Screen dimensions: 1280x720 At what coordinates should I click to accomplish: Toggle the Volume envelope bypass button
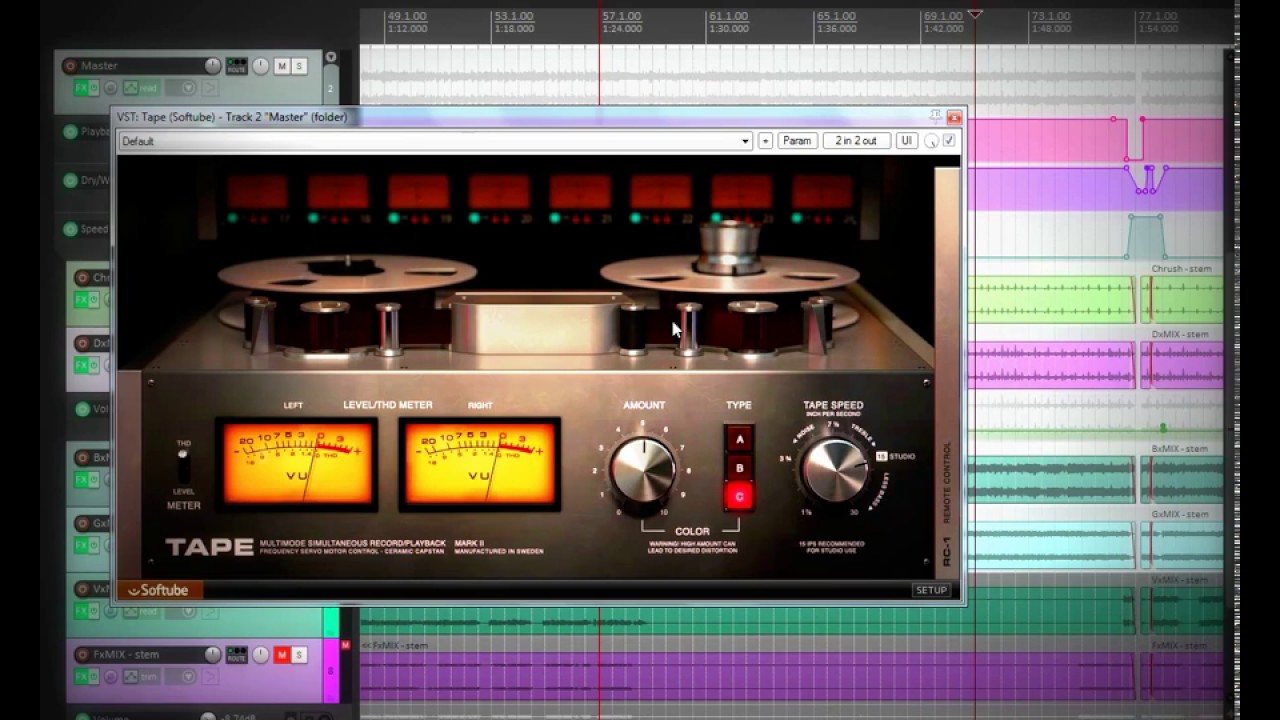[82, 409]
